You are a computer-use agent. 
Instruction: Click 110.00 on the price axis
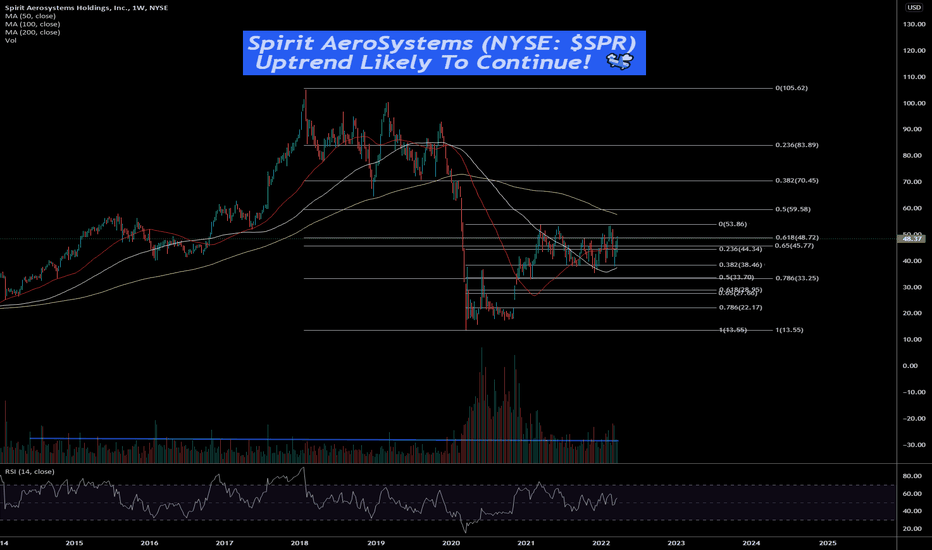click(x=914, y=77)
